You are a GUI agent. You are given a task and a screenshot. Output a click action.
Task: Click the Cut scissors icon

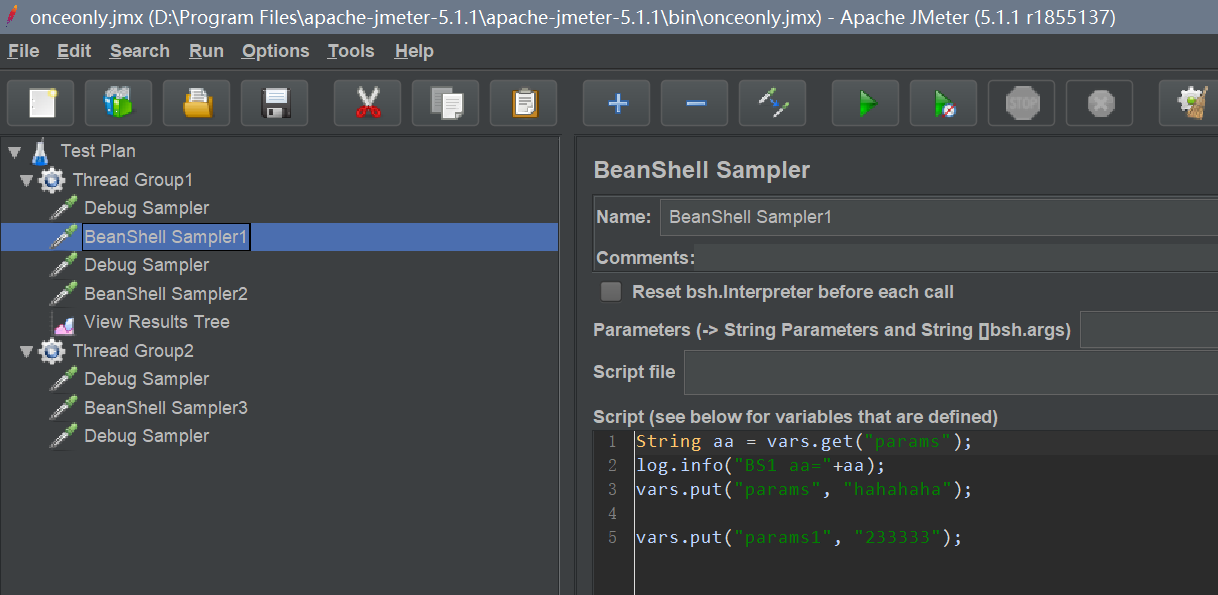tap(368, 103)
